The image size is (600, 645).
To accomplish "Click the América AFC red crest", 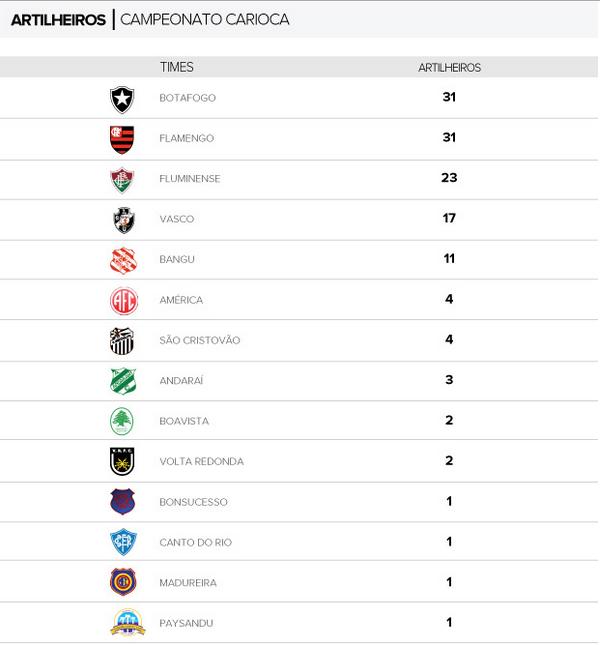I will click(122, 300).
